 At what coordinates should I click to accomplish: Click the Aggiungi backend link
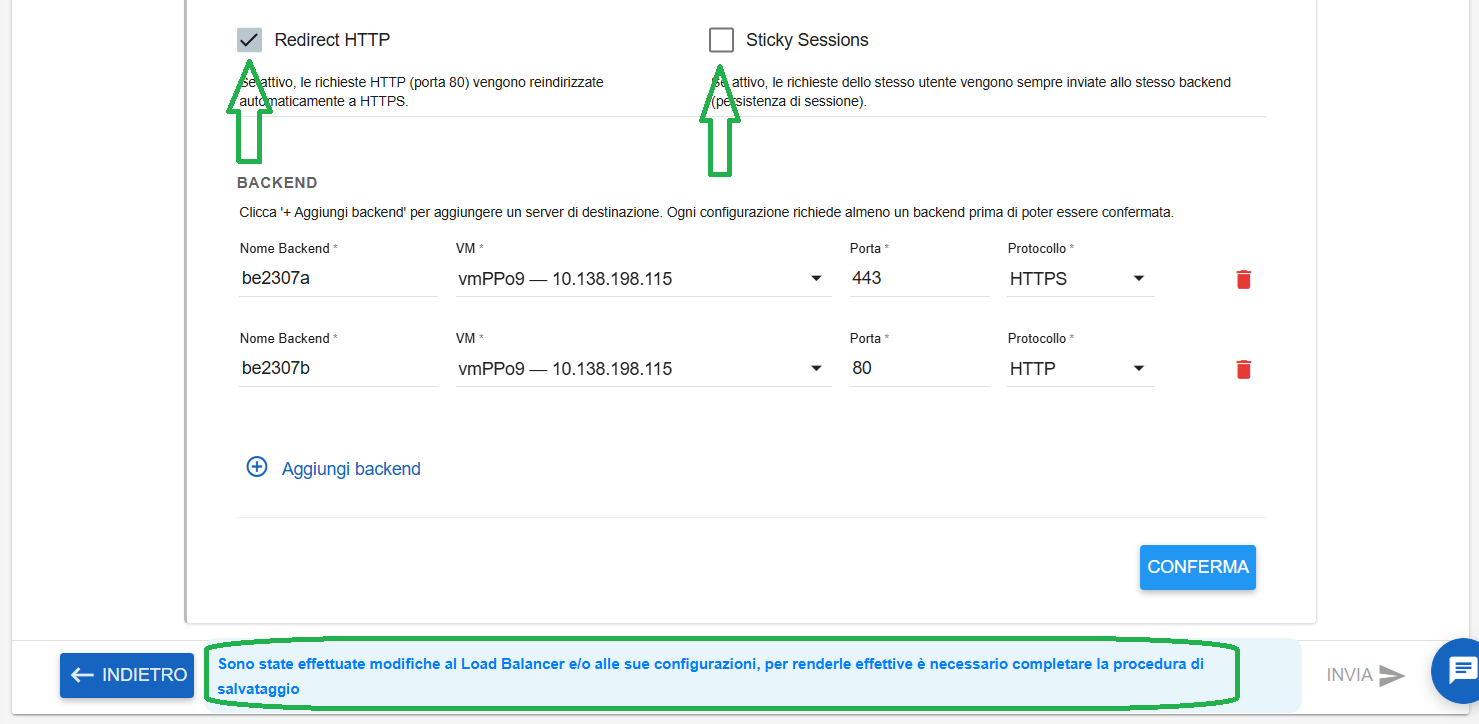[351, 469]
